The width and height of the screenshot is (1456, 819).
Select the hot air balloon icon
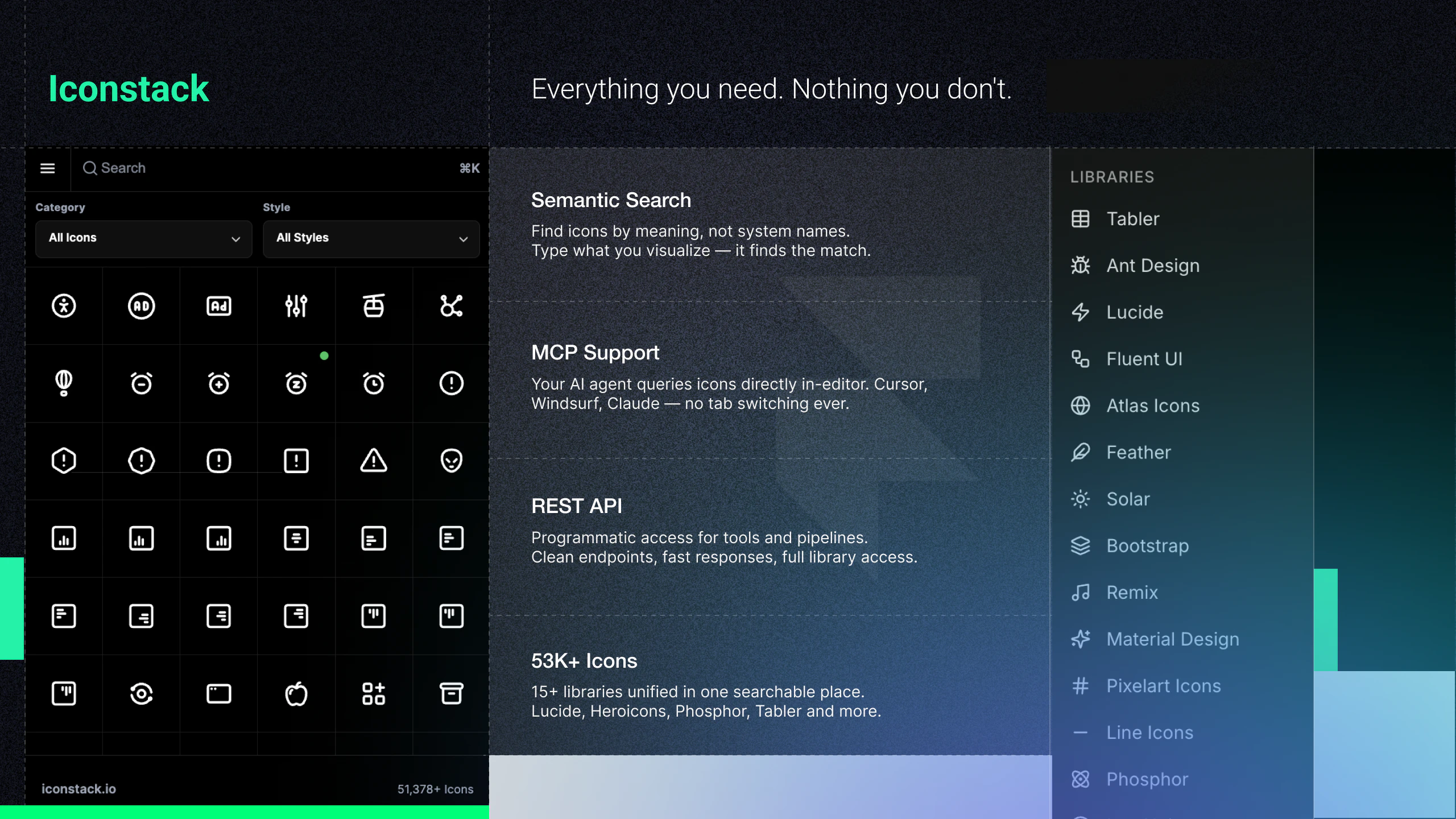[64, 383]
